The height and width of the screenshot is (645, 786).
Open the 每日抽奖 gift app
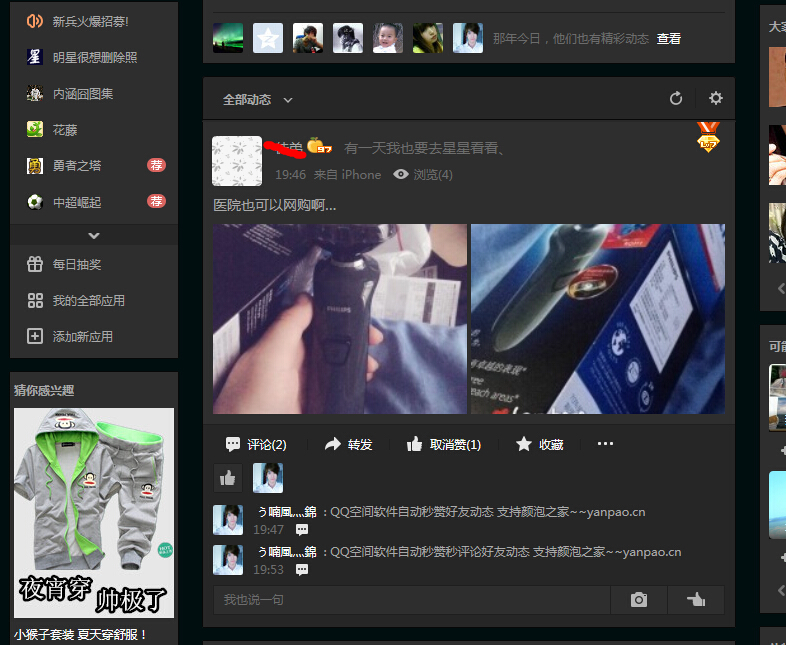pyautogui.click(x=35, y=265)
